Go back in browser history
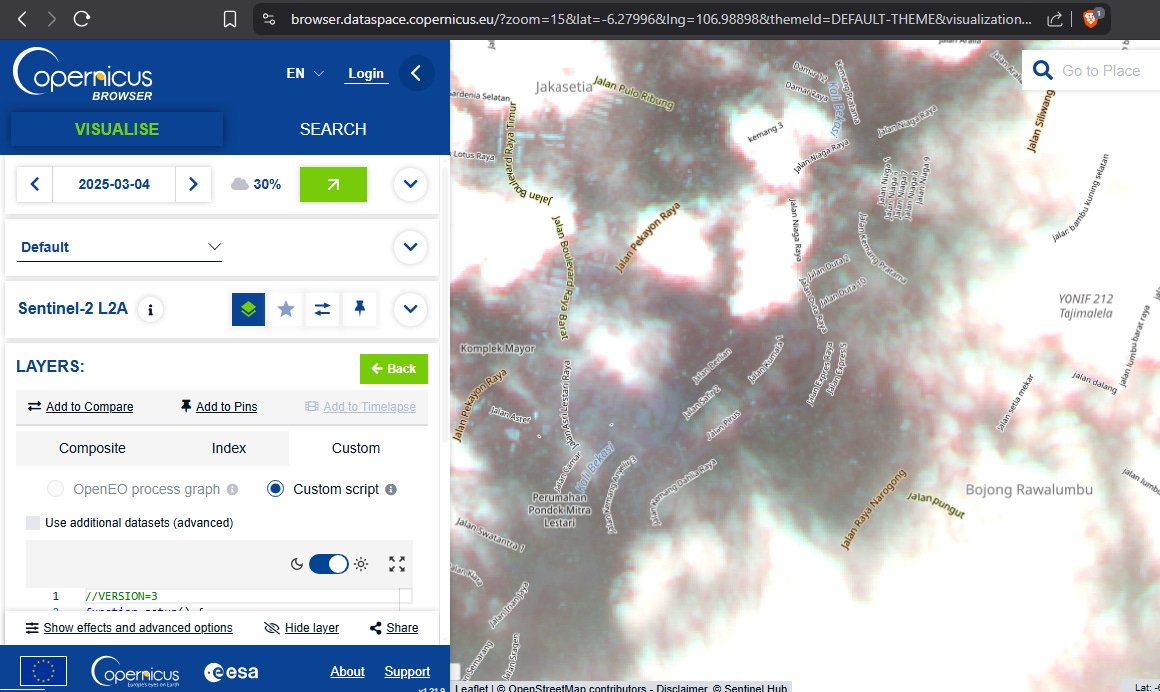 coord(22,19)
